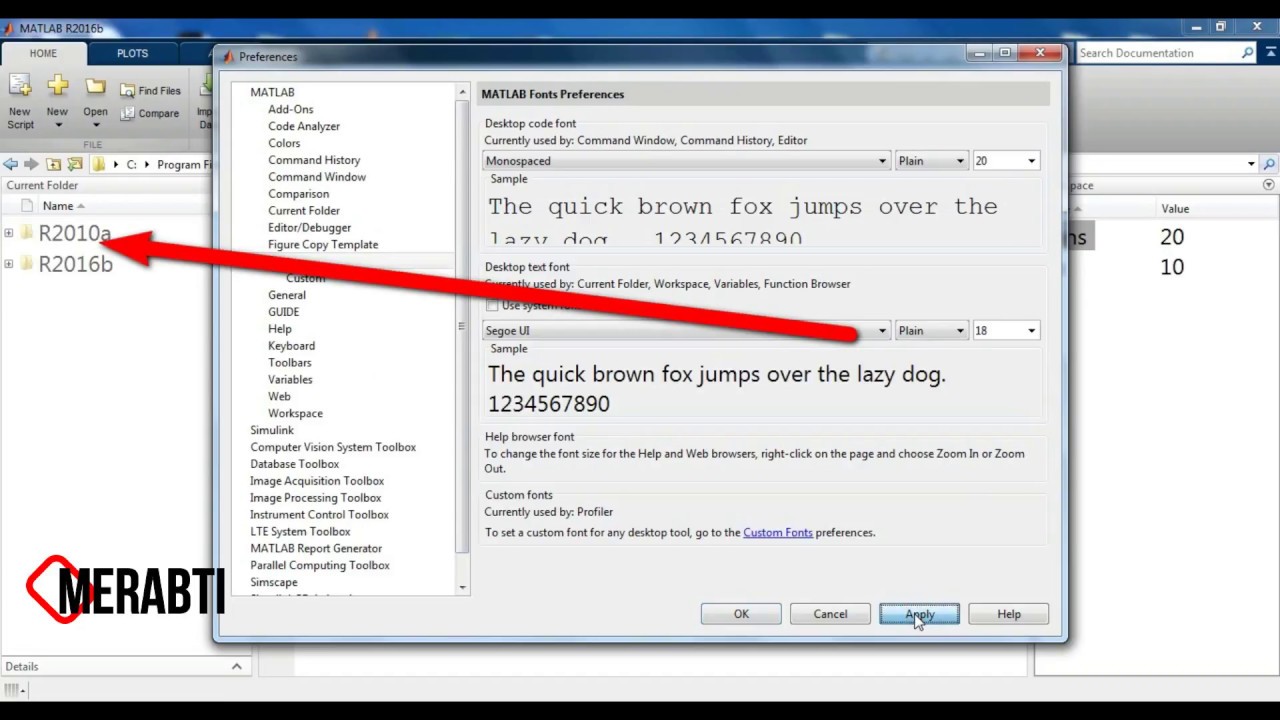The width and height of the screenshot is (1280, 720).
Task: Select GUIDE preferences
Action: coord(283,313)
